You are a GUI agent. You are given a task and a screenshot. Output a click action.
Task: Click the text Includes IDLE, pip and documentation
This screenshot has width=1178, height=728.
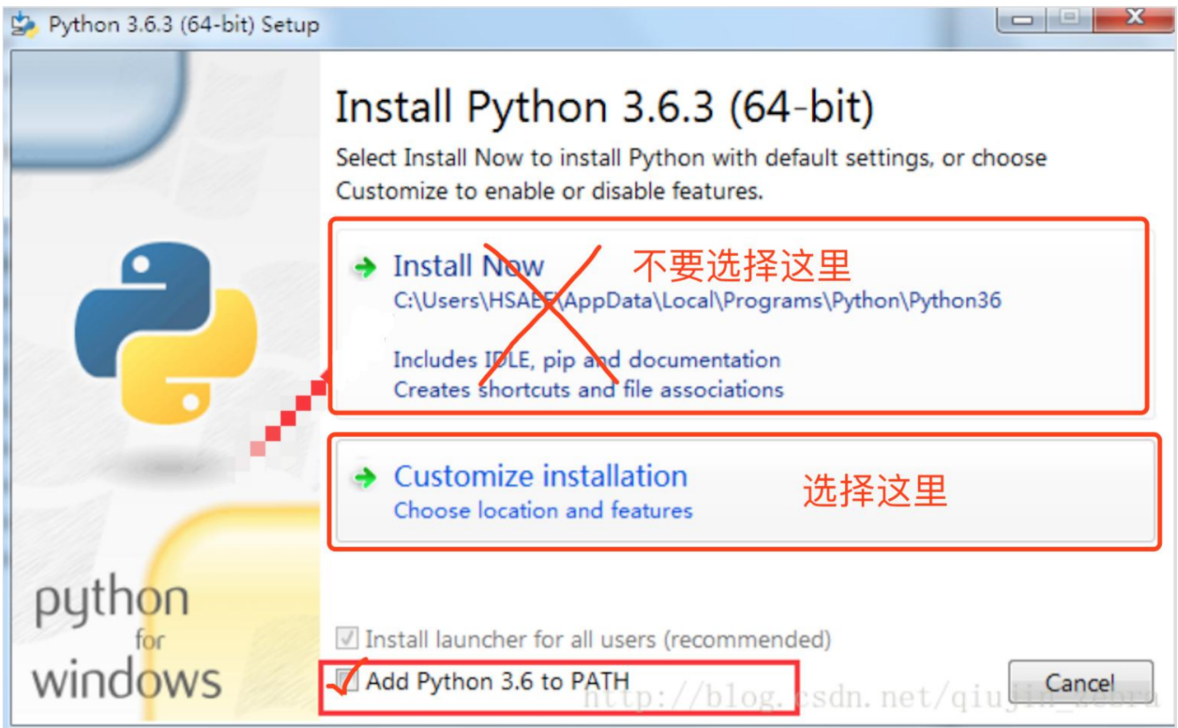point(587,360)
